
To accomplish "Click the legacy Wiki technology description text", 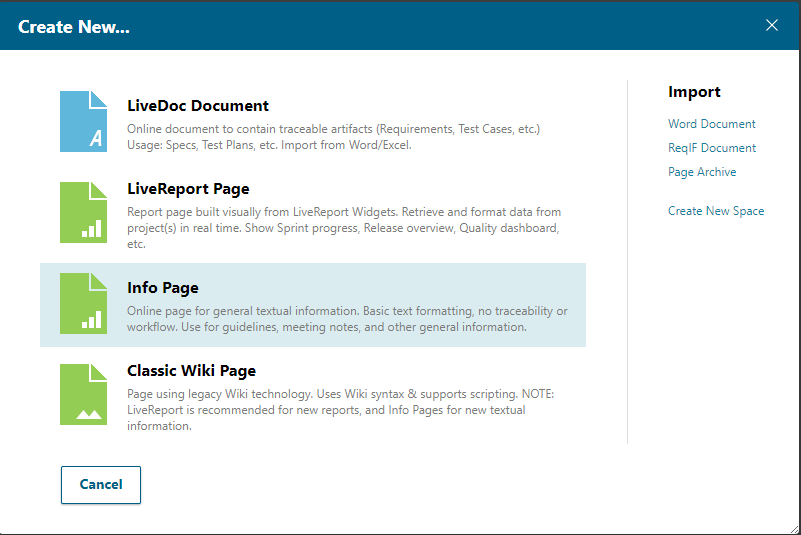I will [340, 402].
